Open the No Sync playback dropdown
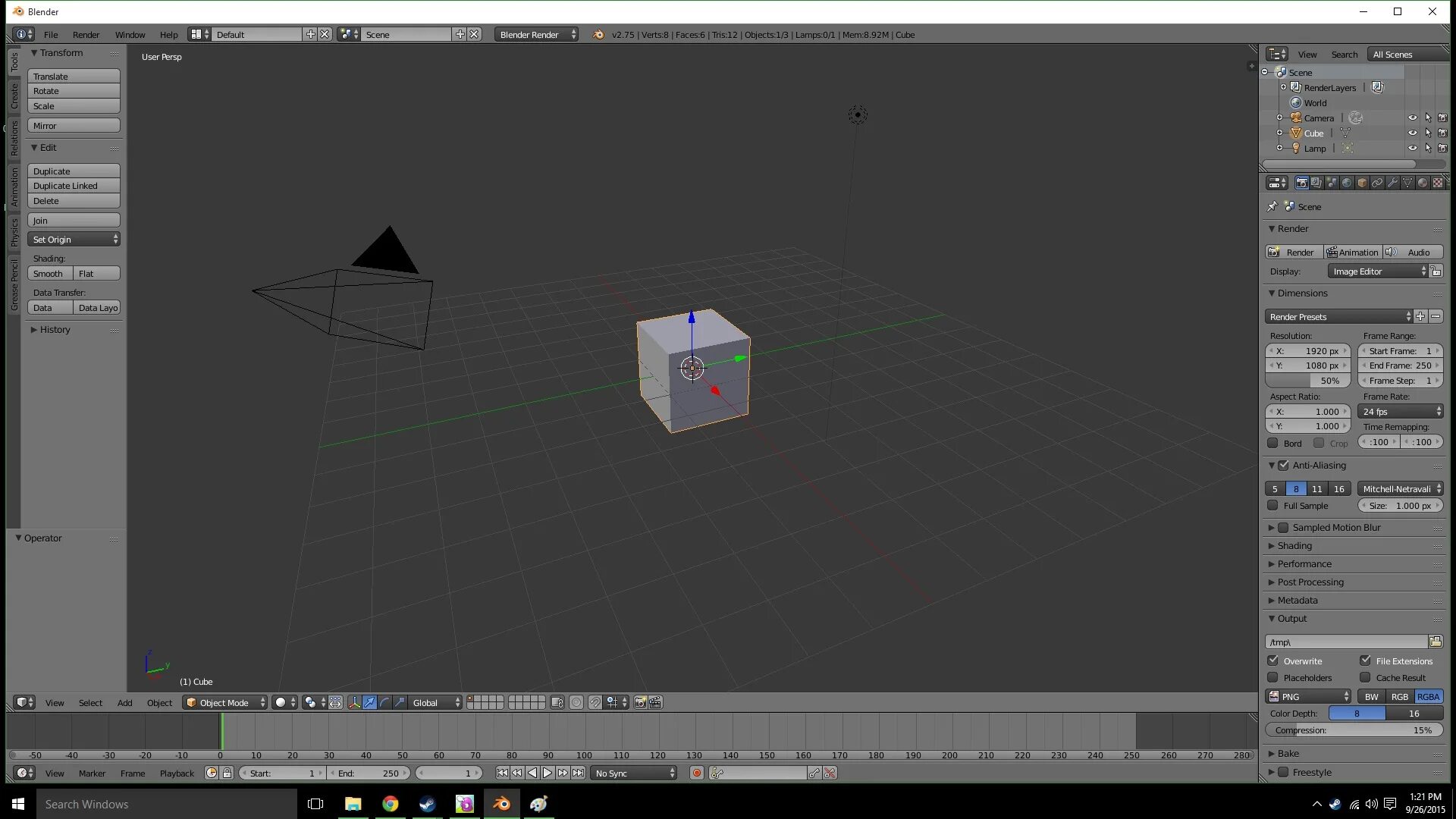Viewport: 1456px width, 819px height. click(x=633, y=773)
